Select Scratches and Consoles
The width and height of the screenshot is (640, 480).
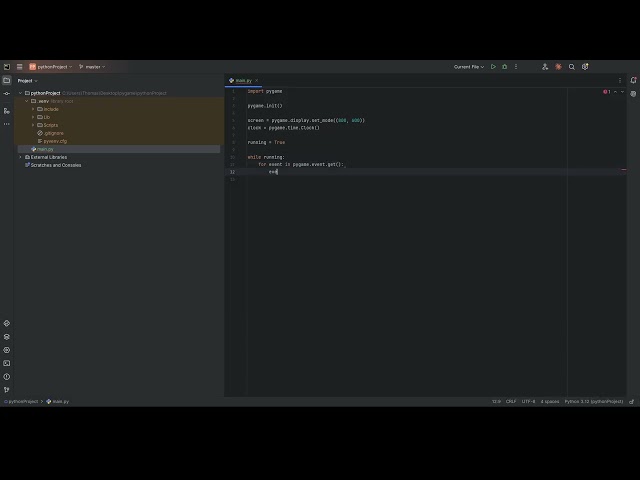coord(53,165)
